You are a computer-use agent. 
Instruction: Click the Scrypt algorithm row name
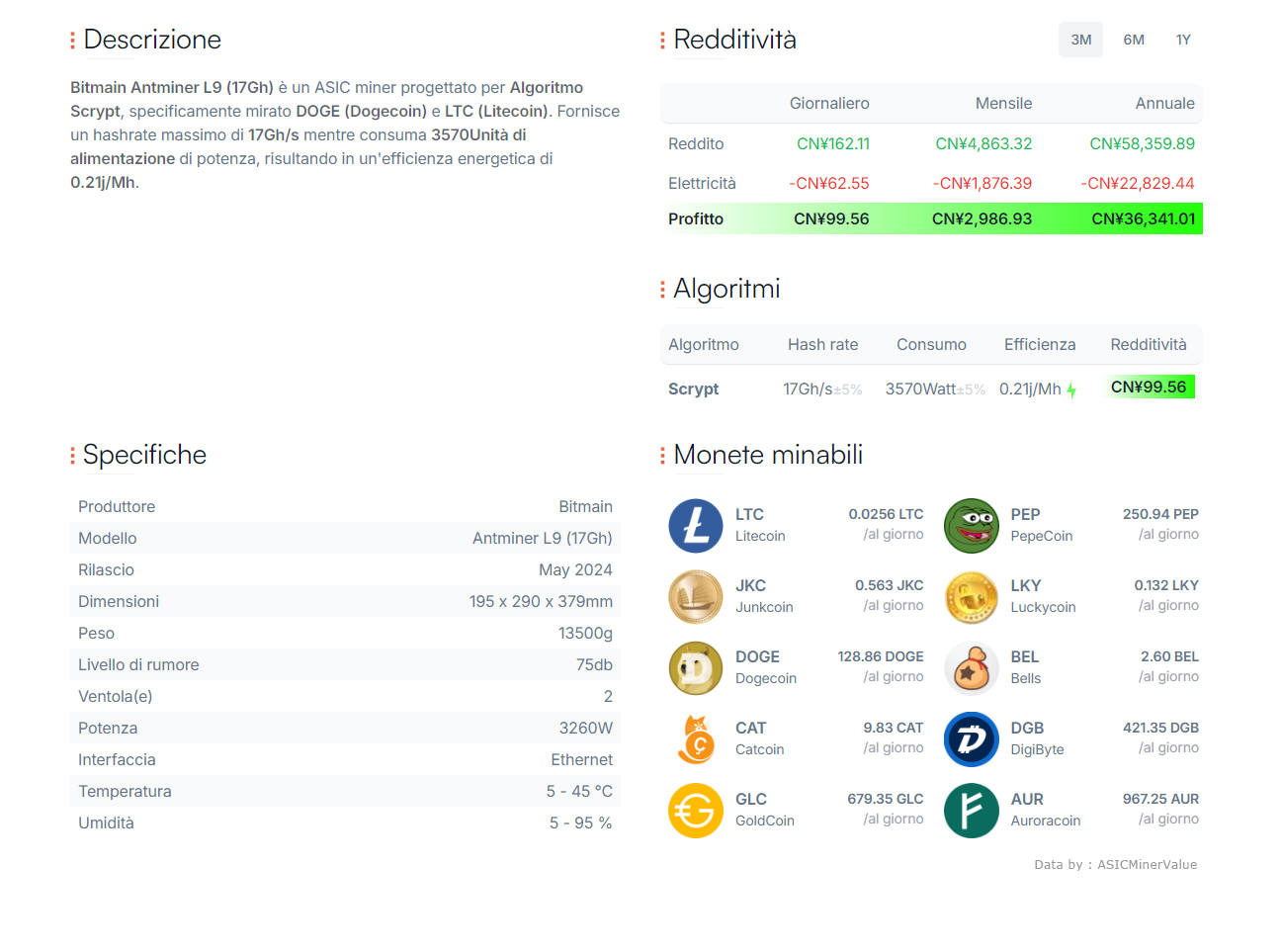pos(693,389)
